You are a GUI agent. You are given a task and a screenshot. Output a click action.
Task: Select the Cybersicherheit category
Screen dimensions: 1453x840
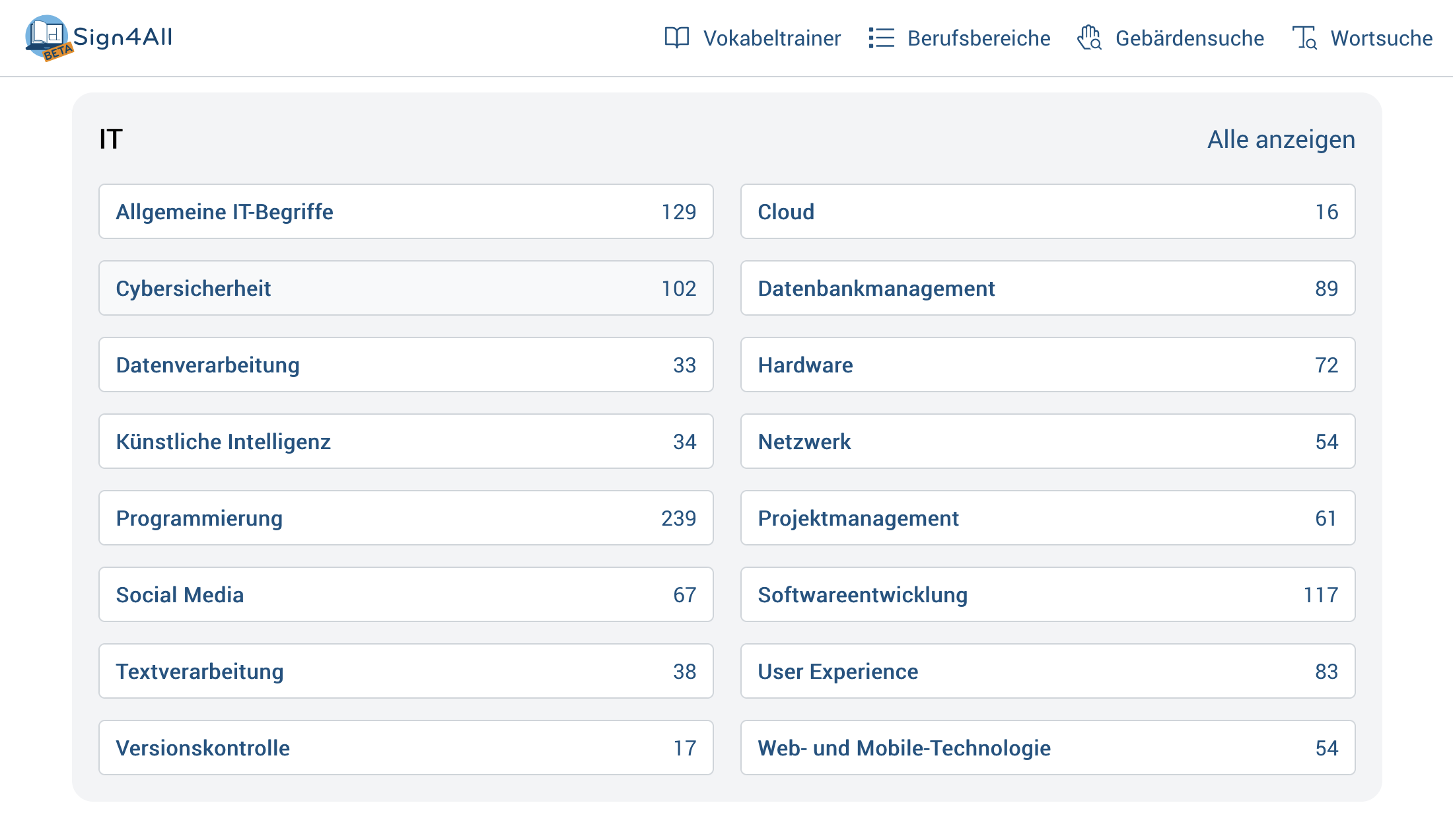406,288
